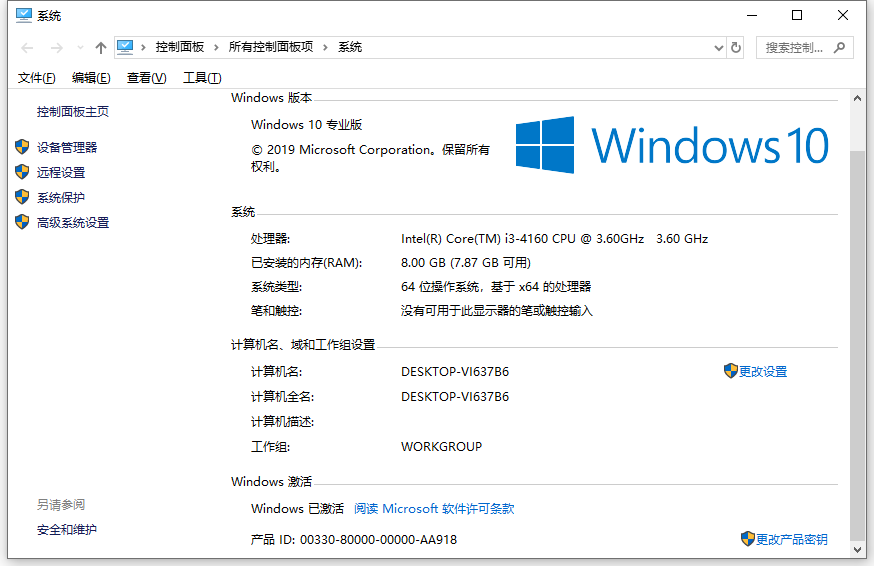Close the 系统 window
Viewport: 874px width, 566px height.
click(843, 15)
